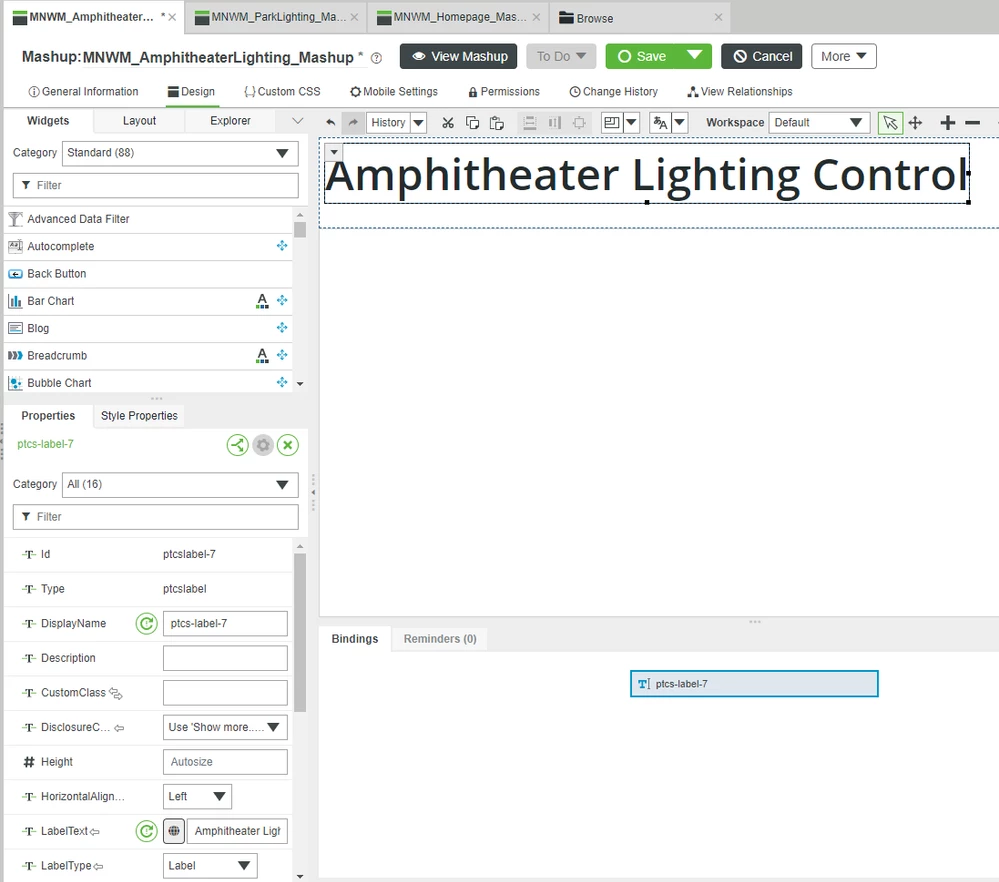
Task: Cut selected widget with scissors icon
Action: click(x=448, y=122)
